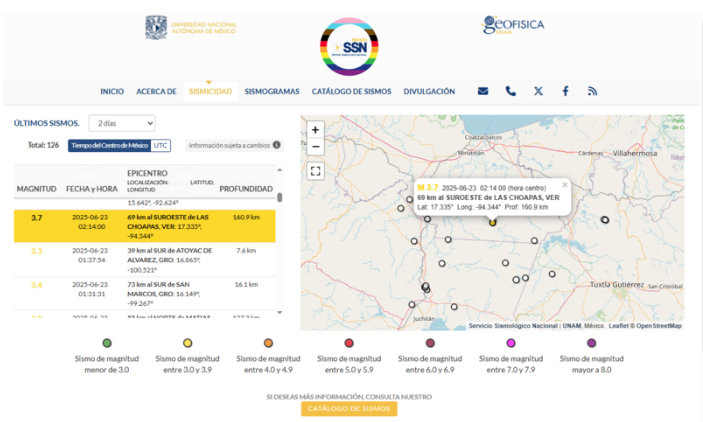Click the email envelope icon
This screenshot has width=703, height=422.
pos(483,91)
